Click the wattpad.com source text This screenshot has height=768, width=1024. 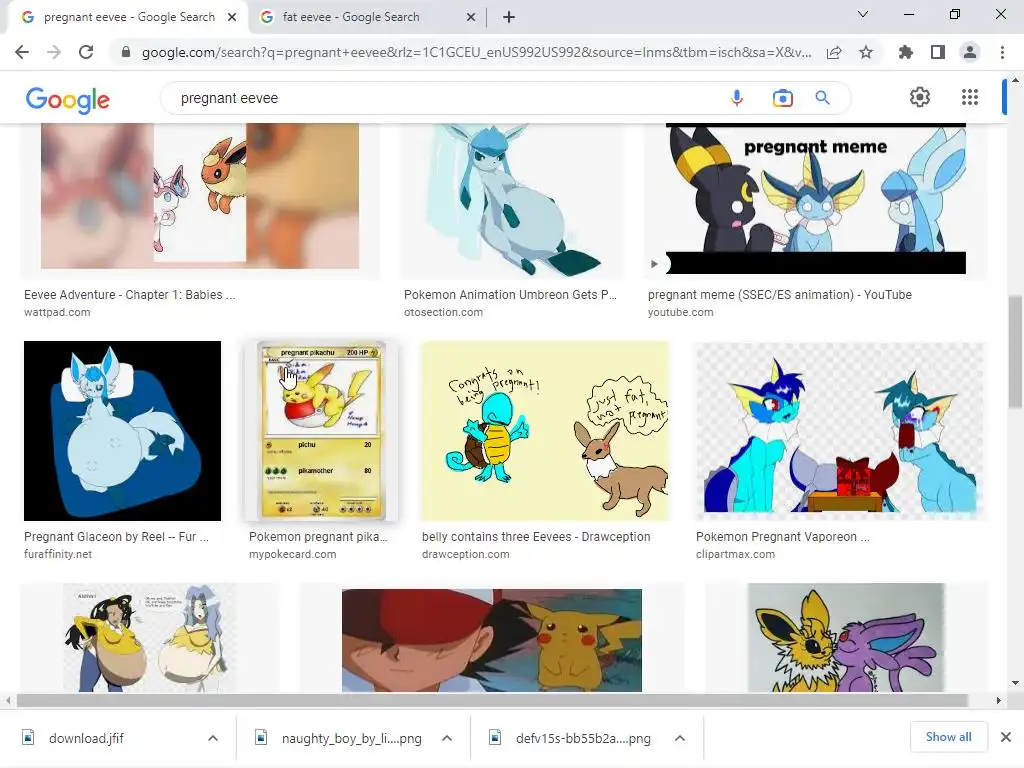[57, 312]
